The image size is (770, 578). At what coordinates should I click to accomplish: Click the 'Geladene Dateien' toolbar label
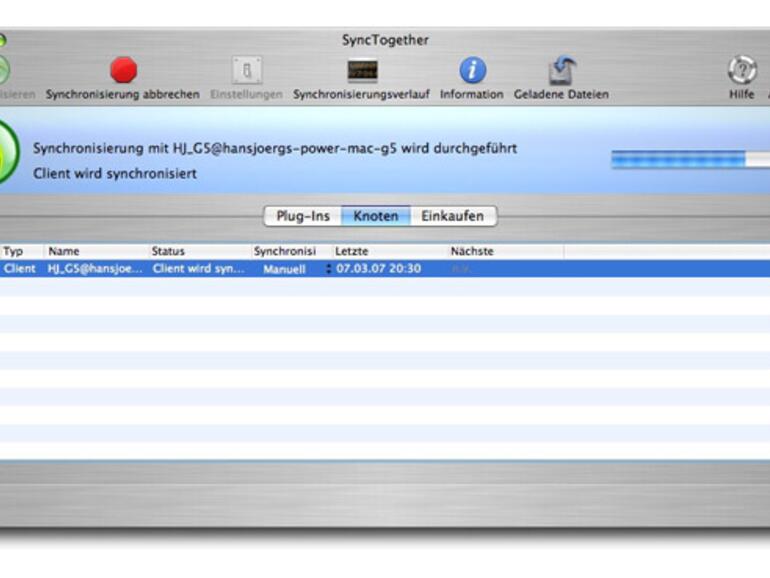[561, 94]
